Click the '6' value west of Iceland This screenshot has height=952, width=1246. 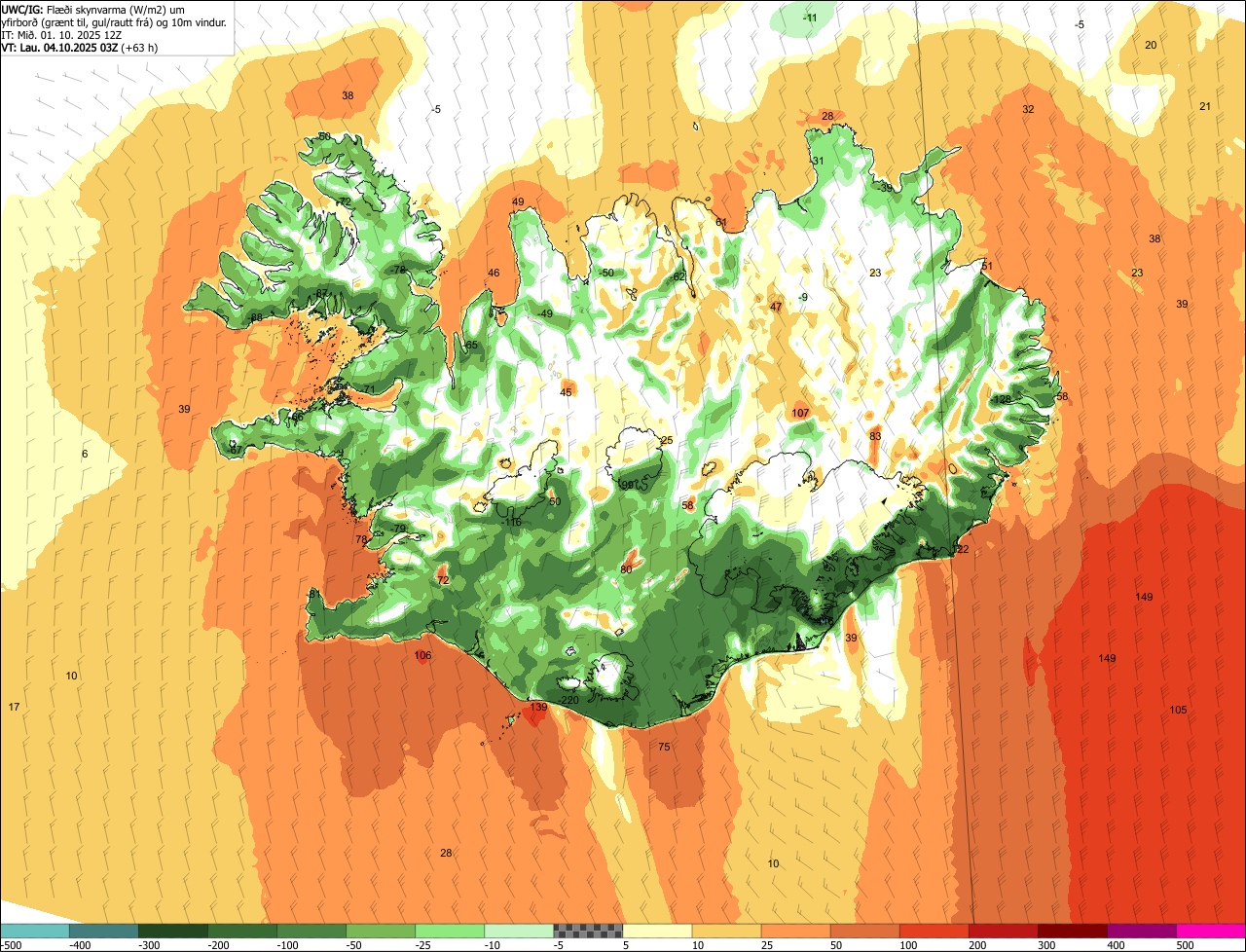click(85, 454)
